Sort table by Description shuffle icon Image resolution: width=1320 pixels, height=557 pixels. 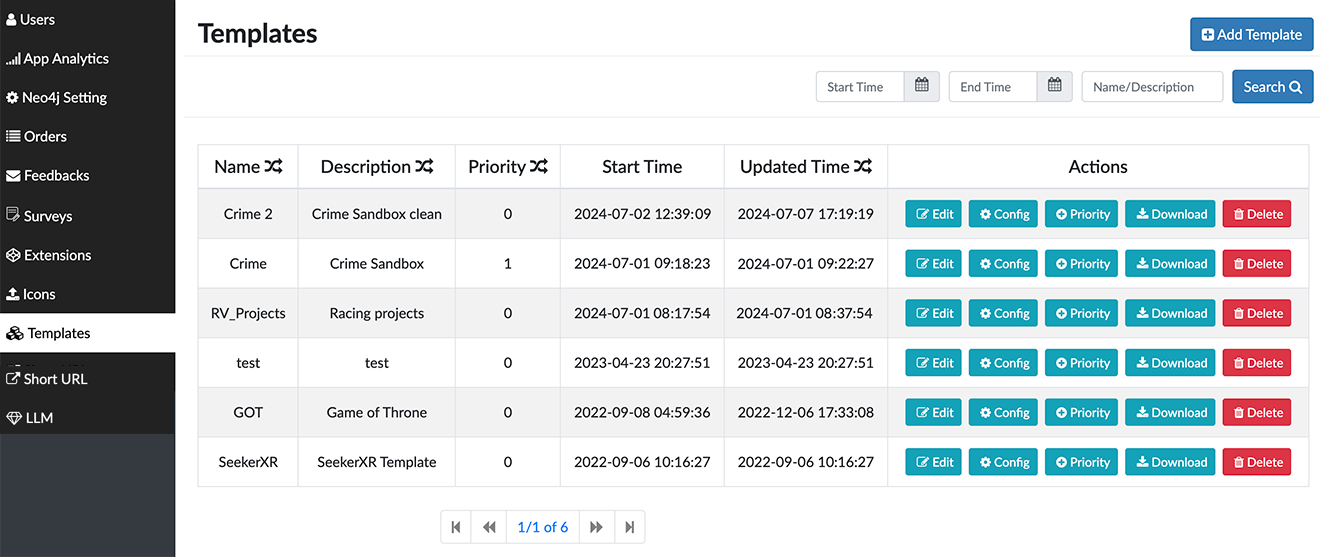point(424,167)
